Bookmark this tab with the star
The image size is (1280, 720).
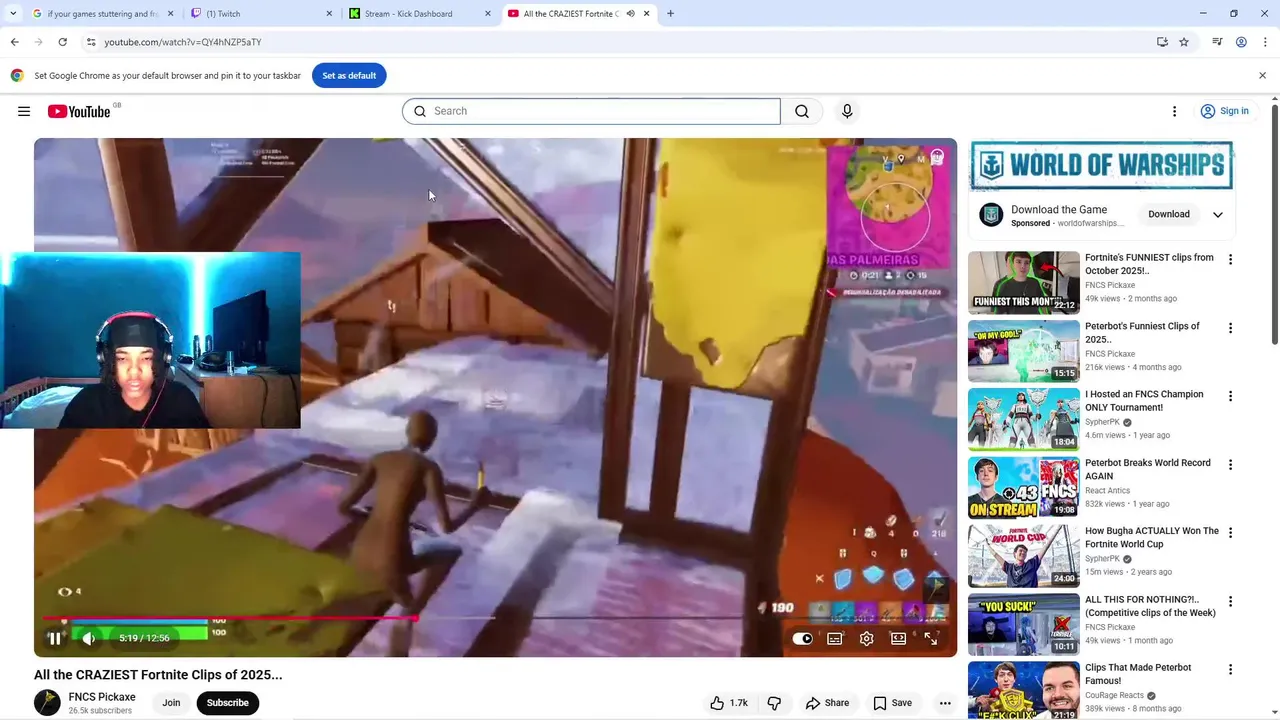[1184, 42]
